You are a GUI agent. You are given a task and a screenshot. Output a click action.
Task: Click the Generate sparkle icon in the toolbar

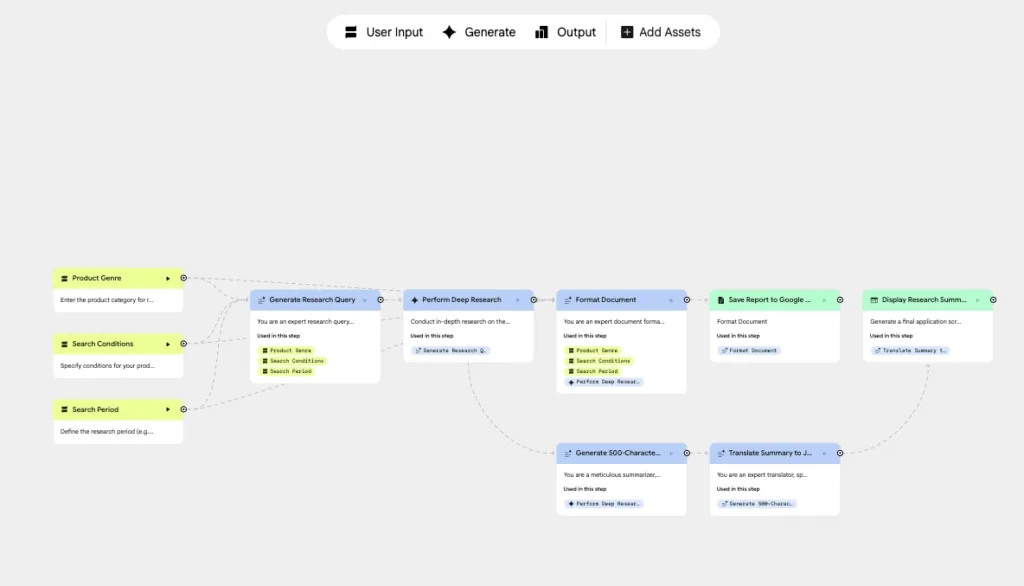[x=449, y=32]
